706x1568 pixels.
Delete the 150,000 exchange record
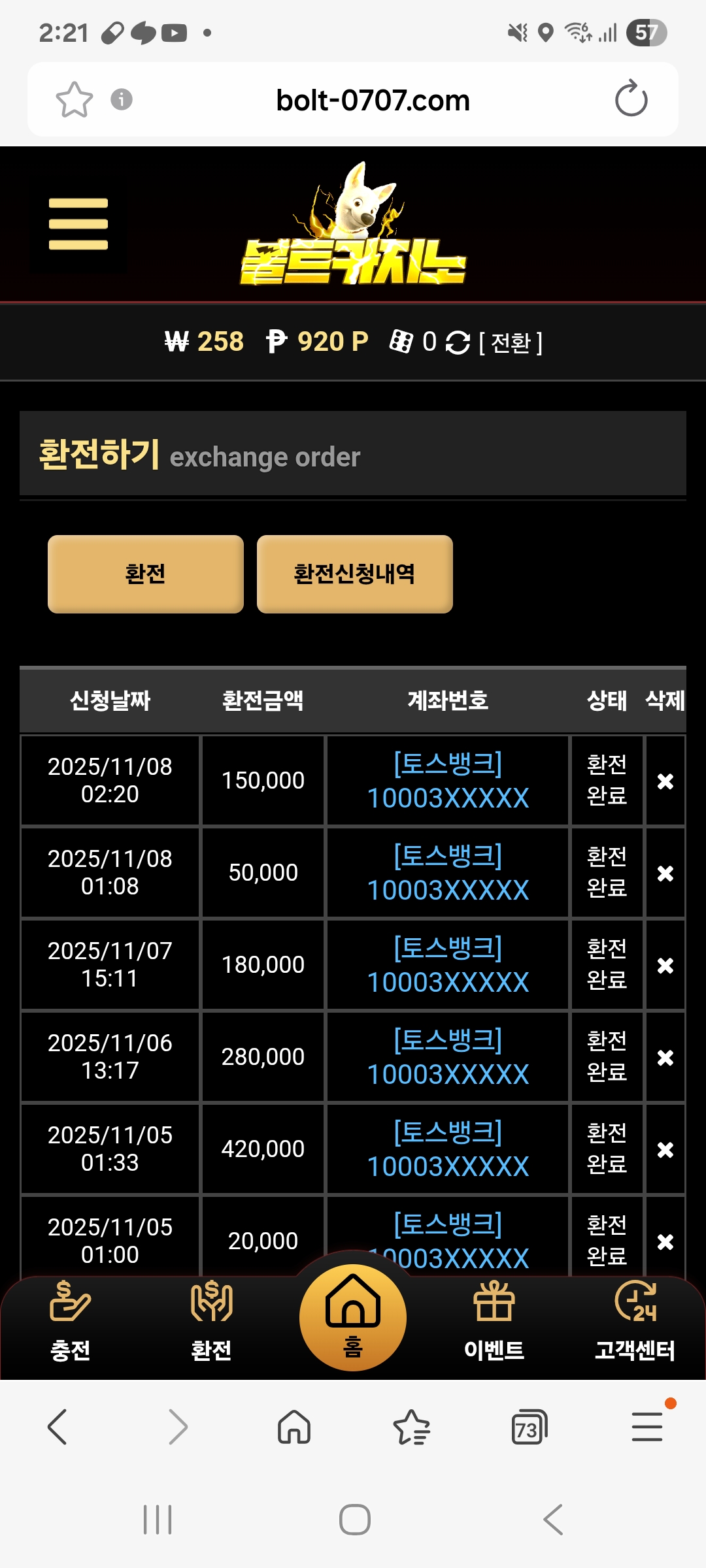pos(665,781)
